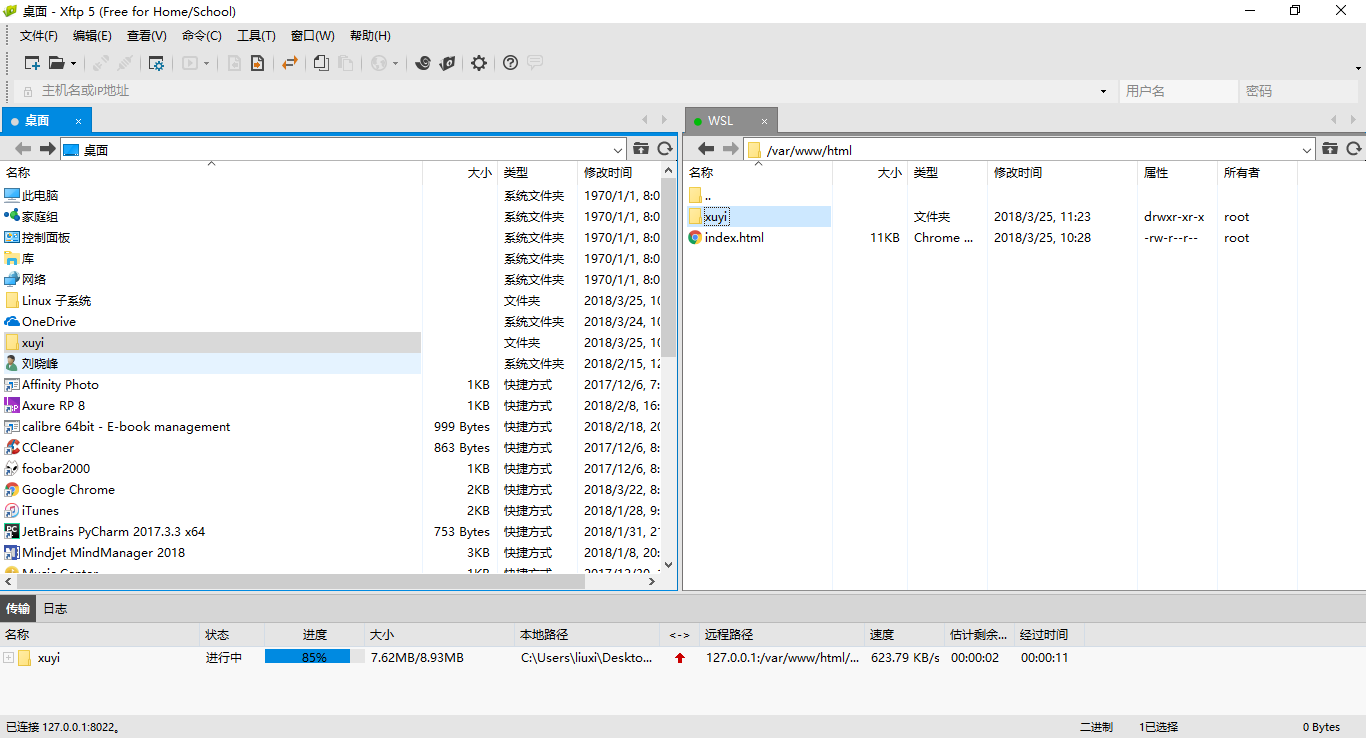This screenshot has width=1366, height=738.
Task: Click the 用户名 input field
Action: (x=1176, y=91)
